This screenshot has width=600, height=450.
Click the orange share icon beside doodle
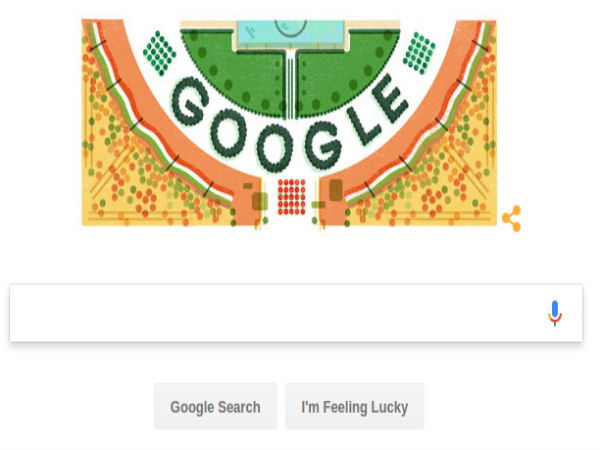tap(512, 218)
